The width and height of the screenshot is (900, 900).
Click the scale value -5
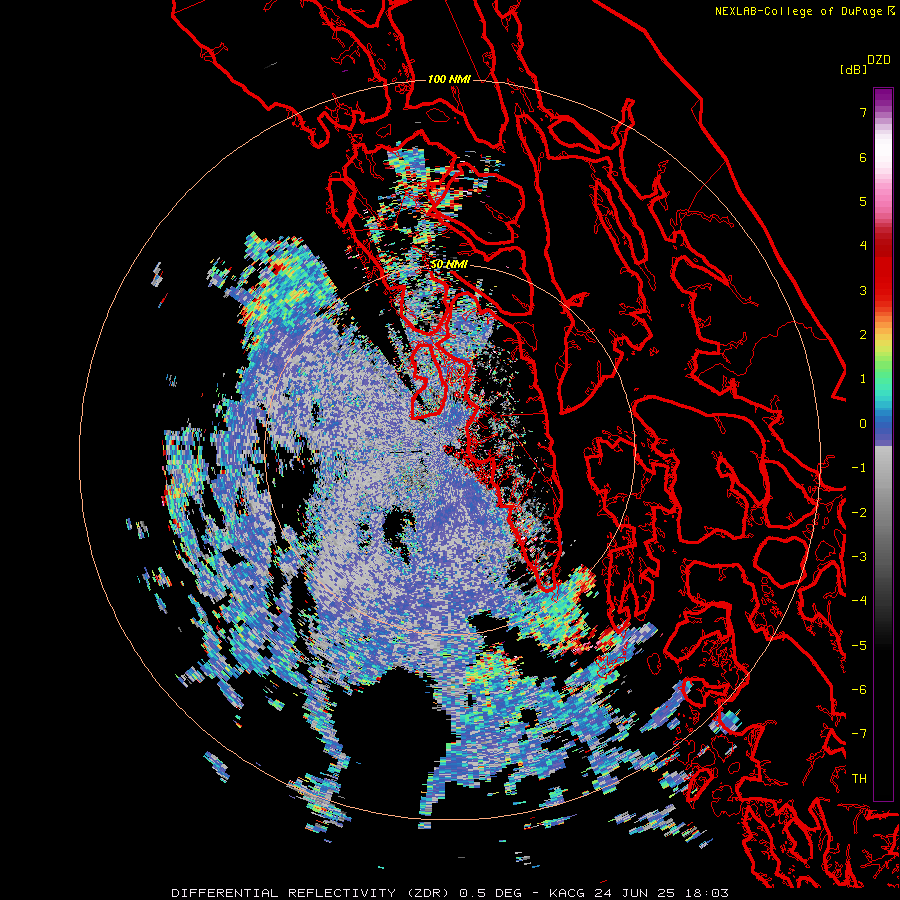point(859,646)
